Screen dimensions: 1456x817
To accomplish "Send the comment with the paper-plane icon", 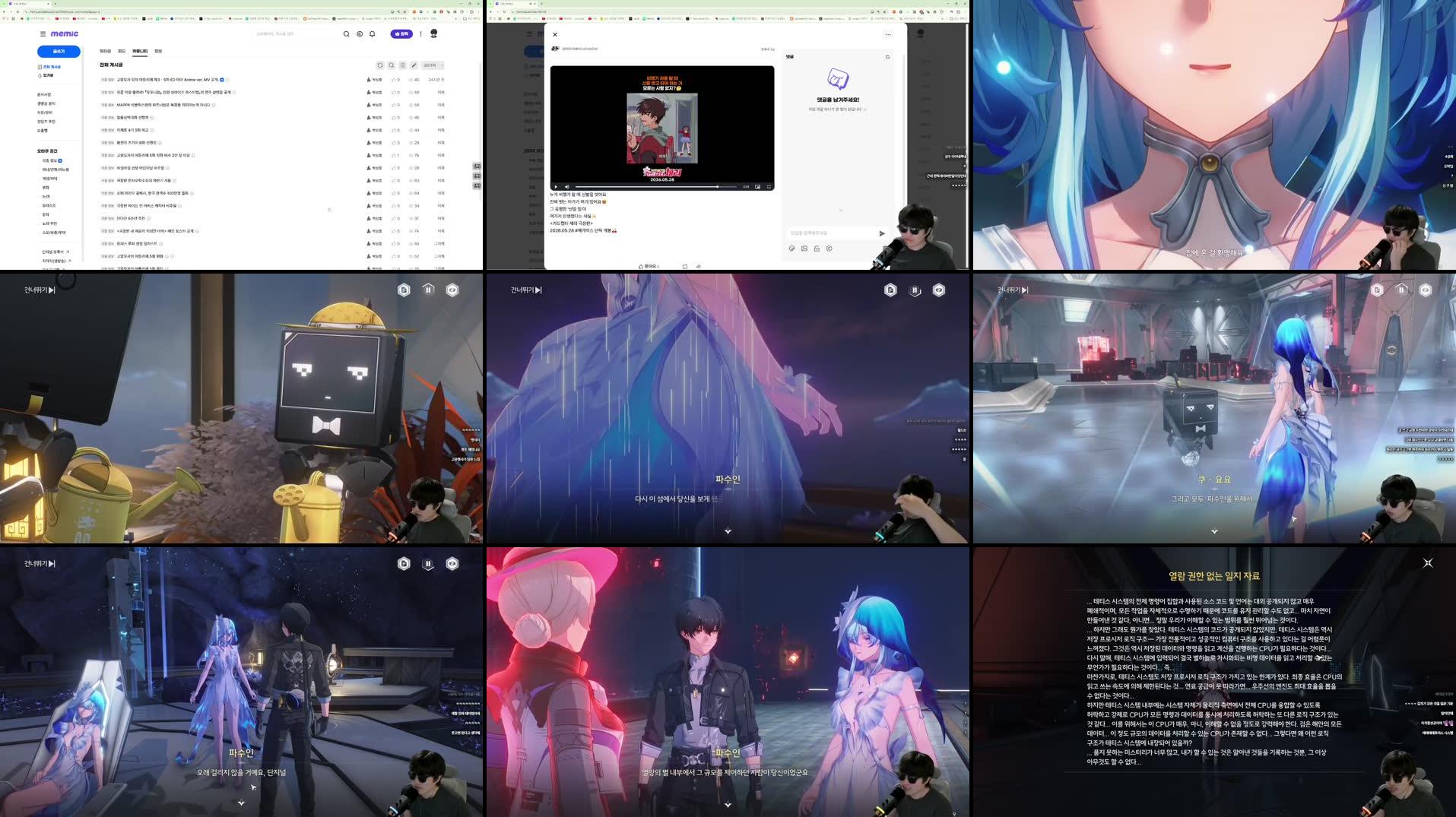I will (882, 233).
